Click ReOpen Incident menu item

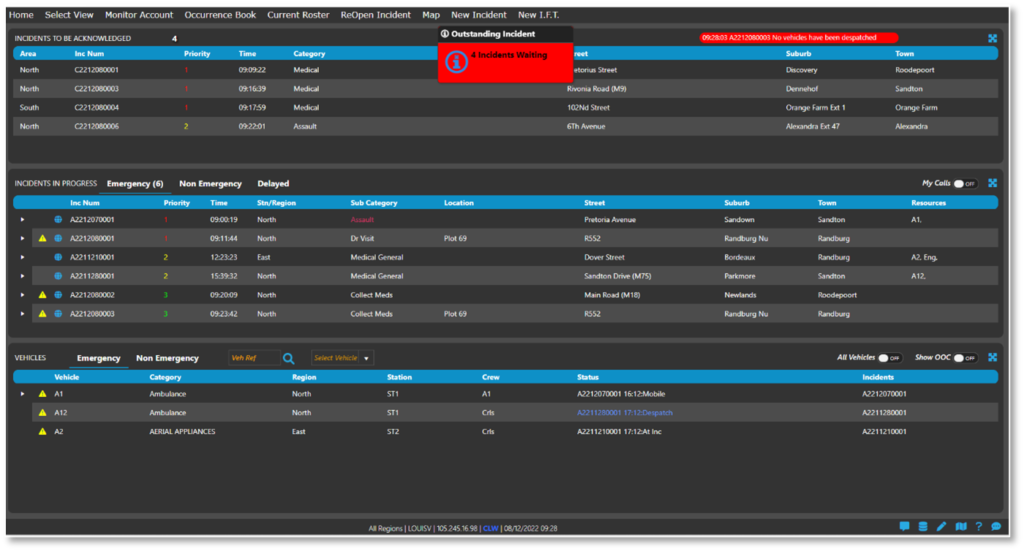[x=376, y=15]
